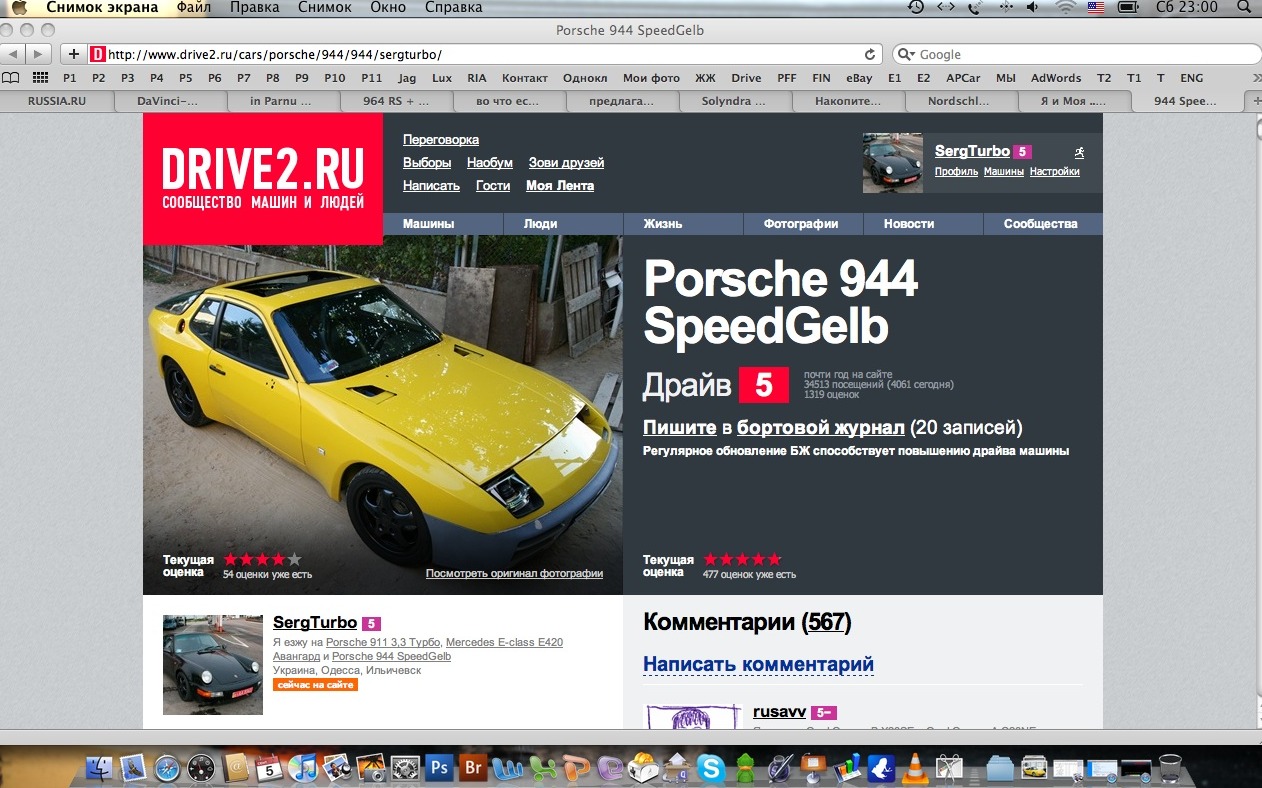Open VLC cone icon in Dock
The width and height of the screenshot is (1262, 788).
pos(914,768)
